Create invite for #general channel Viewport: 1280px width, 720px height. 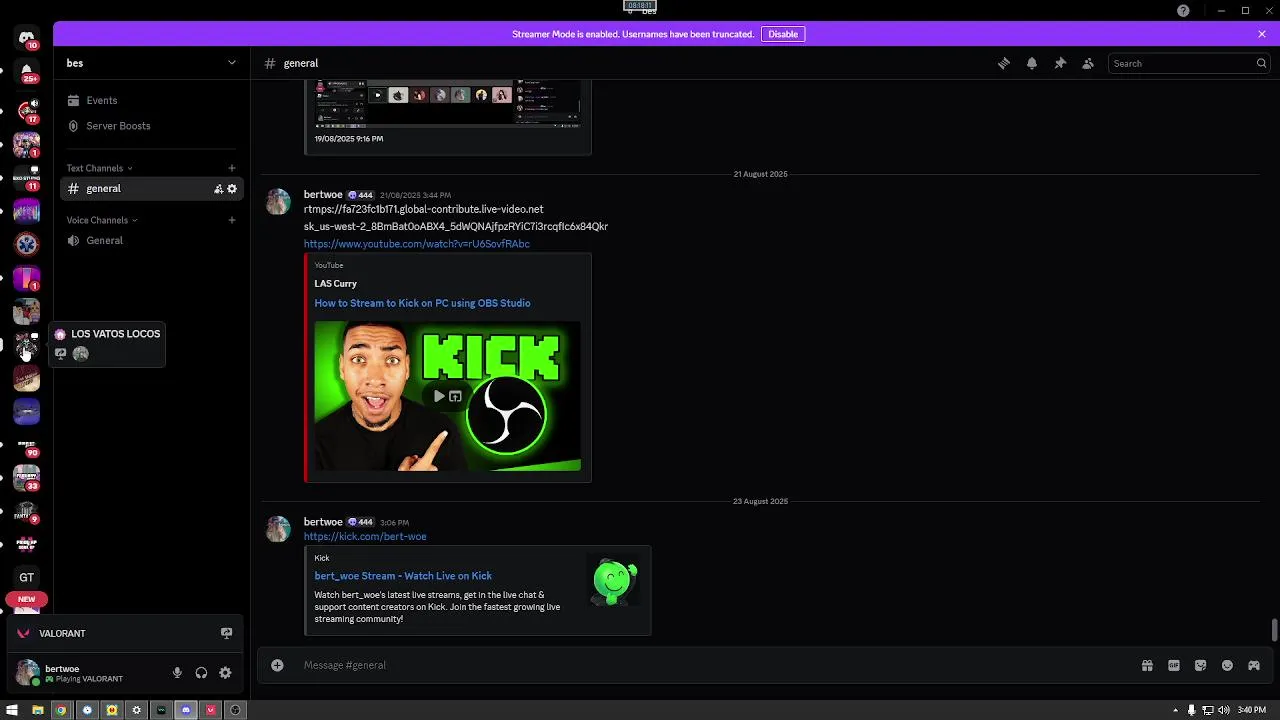[x=219, y=188]
